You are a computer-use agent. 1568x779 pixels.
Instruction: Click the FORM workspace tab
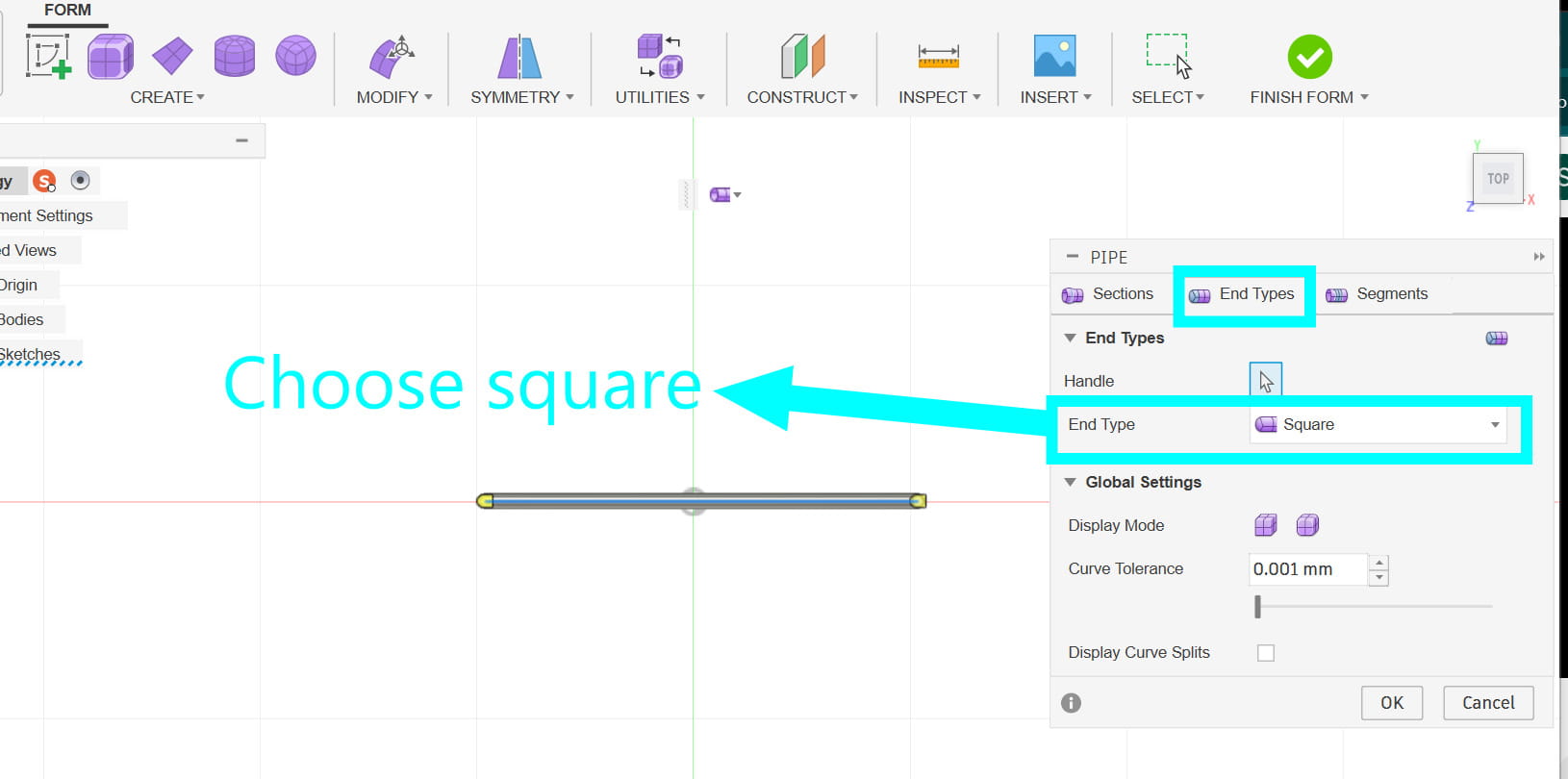[67, 11]
